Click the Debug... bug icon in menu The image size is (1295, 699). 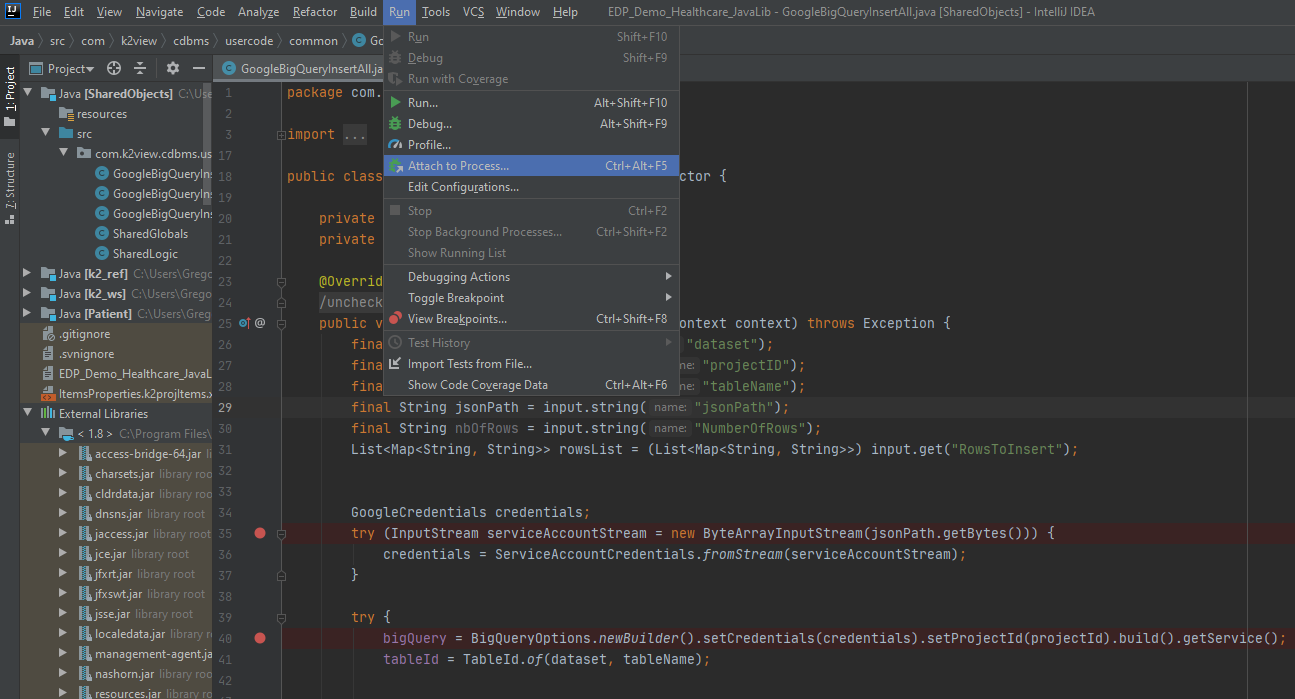395,124
